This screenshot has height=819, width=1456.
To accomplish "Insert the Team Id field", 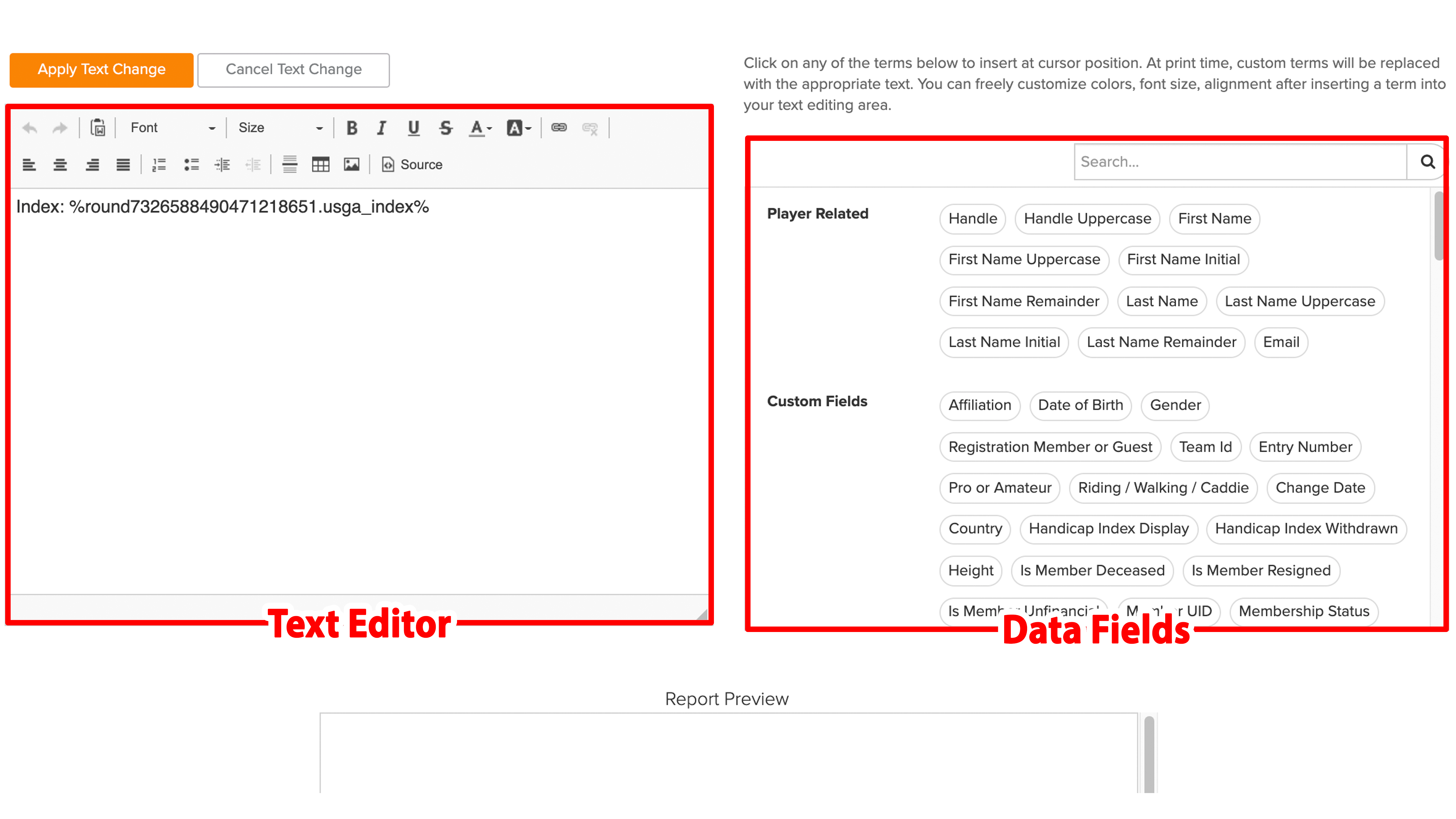I will (x=1206, y=447).
